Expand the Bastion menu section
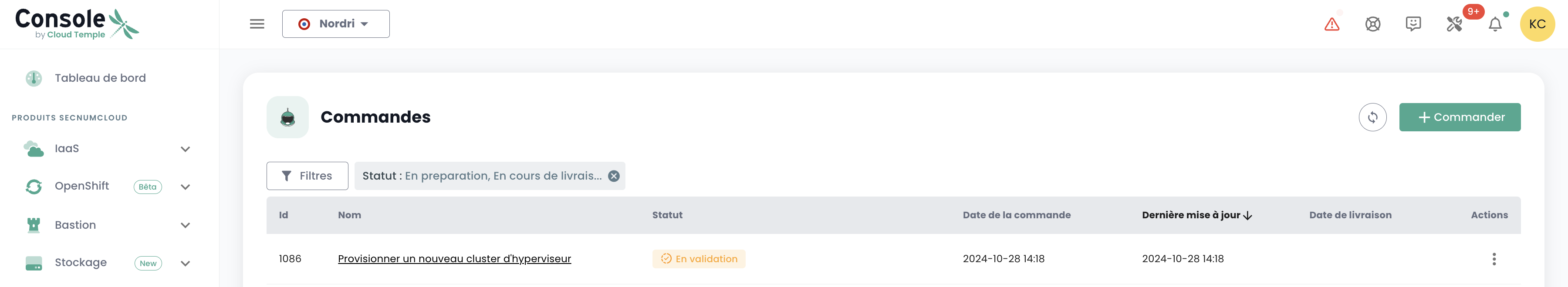 click(185, 225)
